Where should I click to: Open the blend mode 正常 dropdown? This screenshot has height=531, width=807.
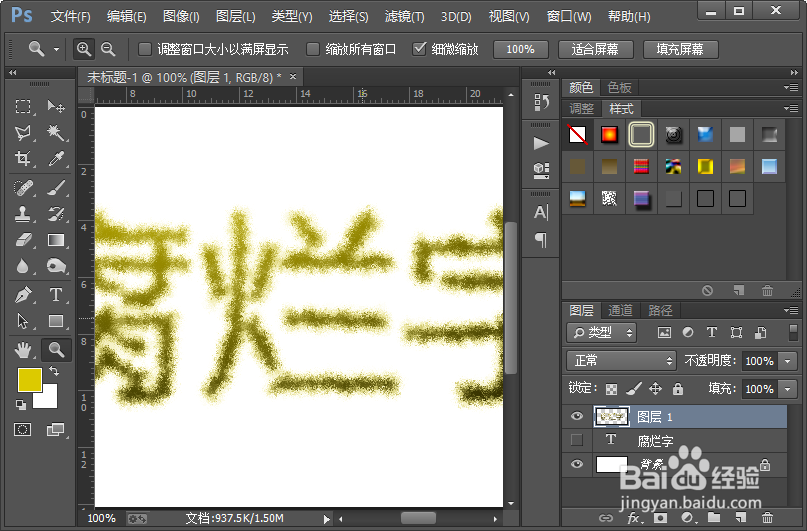[x=621, y=361]
